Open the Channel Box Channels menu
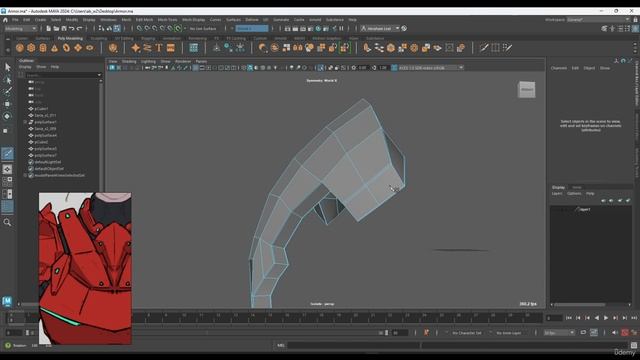 (559, 68)
